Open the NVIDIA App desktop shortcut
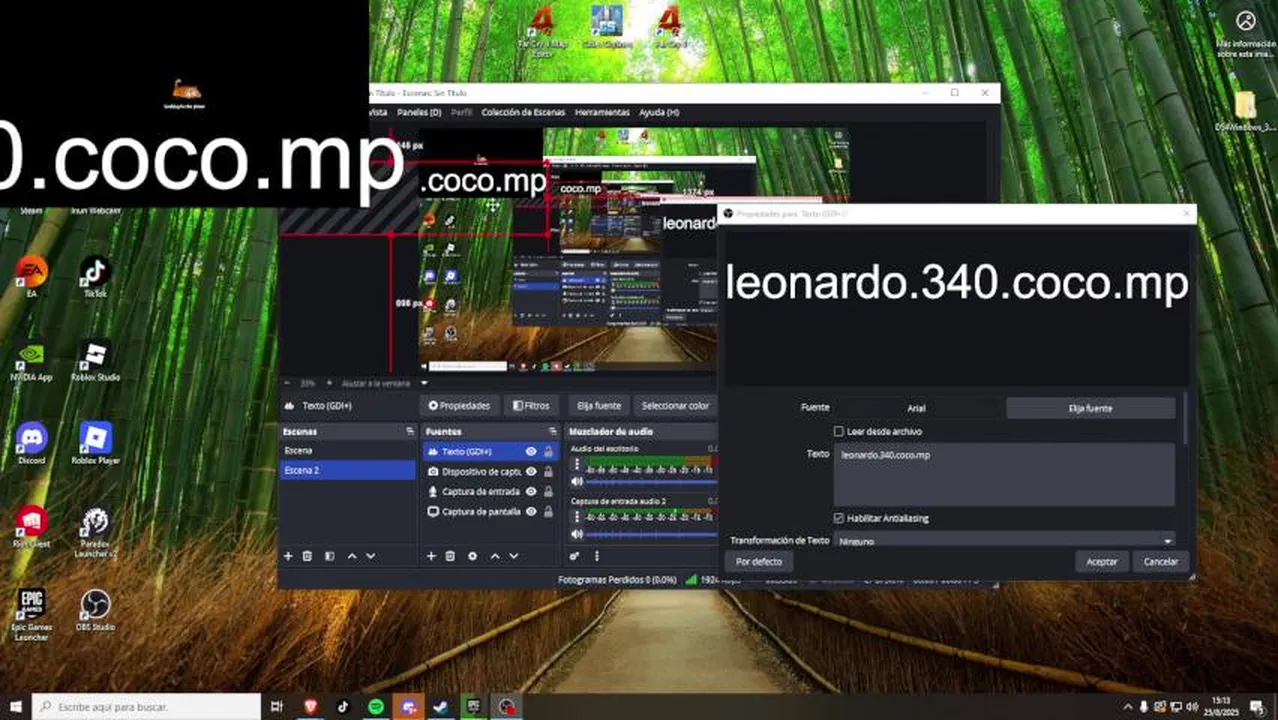 (32, 361)
